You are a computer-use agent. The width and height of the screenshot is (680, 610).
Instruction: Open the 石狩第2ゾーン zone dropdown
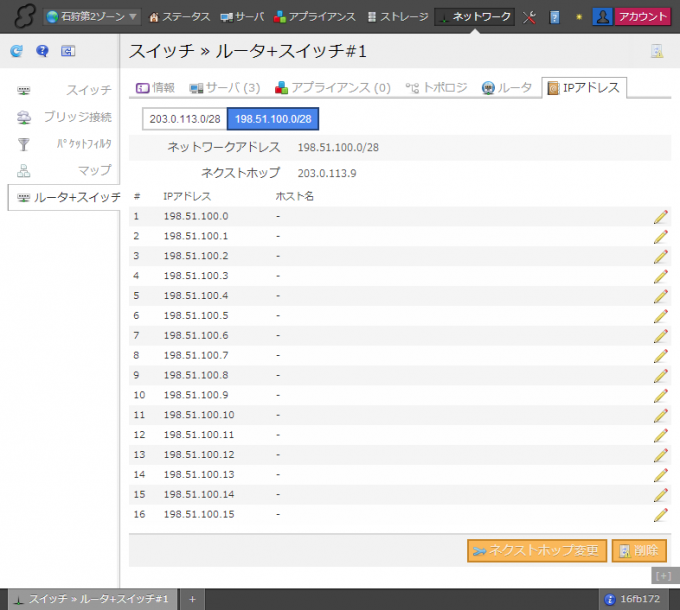(91, 17)
